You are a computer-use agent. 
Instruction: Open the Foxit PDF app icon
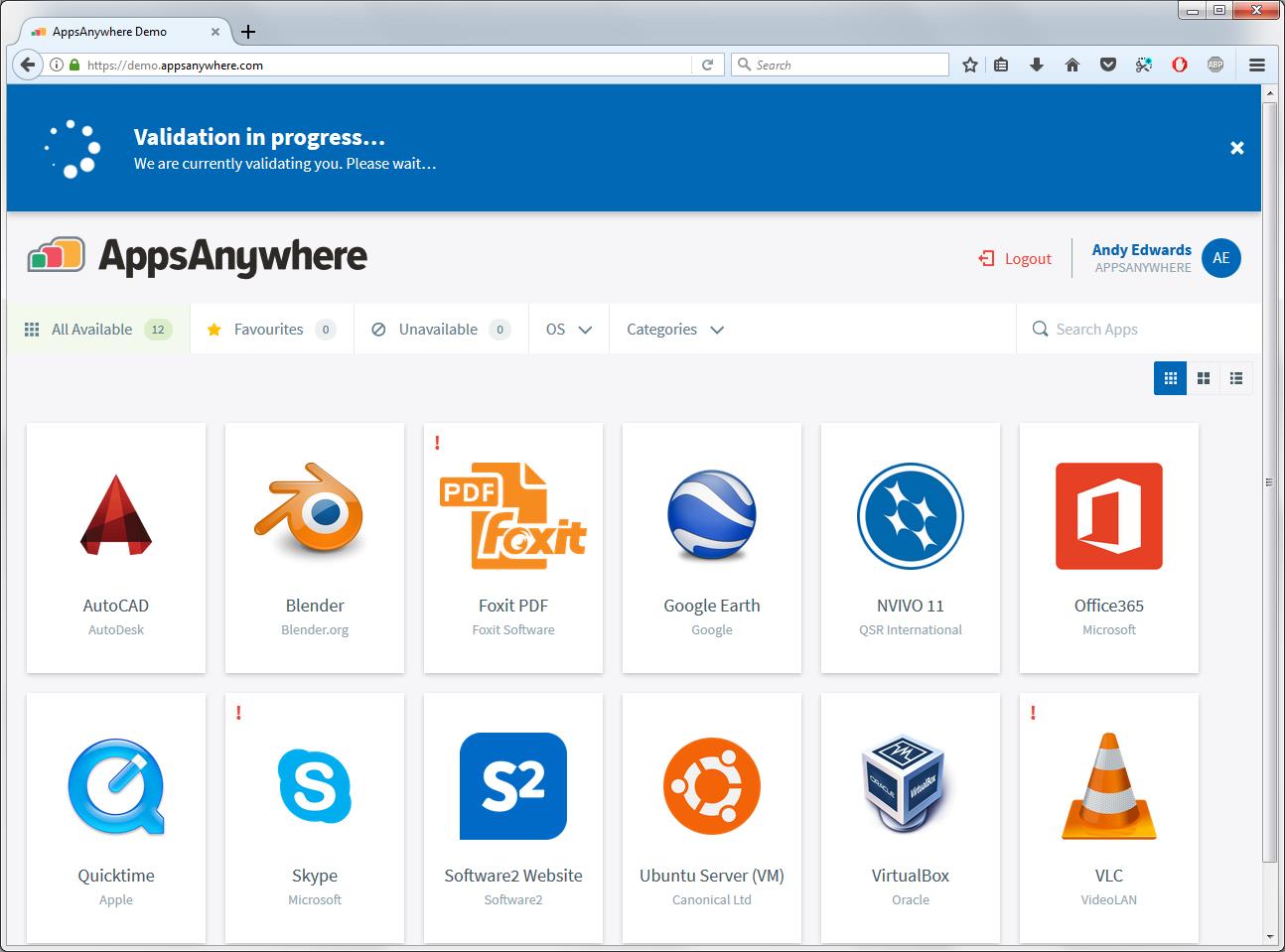tap(513, 515)
